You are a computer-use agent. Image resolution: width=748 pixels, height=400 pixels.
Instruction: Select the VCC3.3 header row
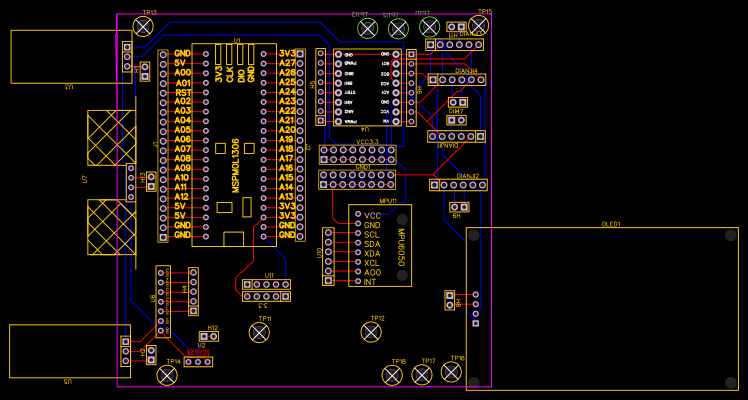pos(357,154)
